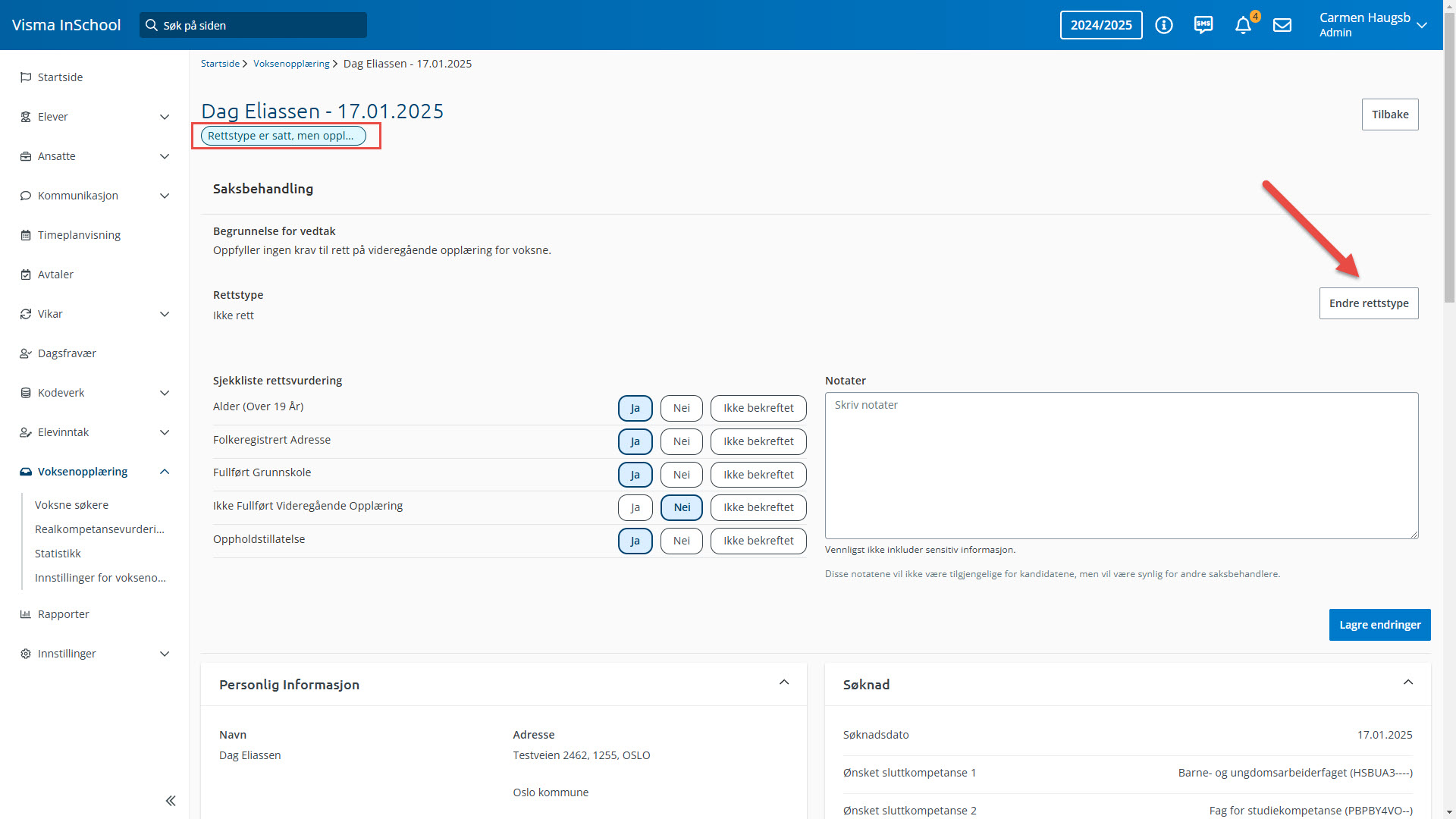Click the Lagre endringer button
Viewport: 1456px width, 819px height.
click(x=1379, y=625)
